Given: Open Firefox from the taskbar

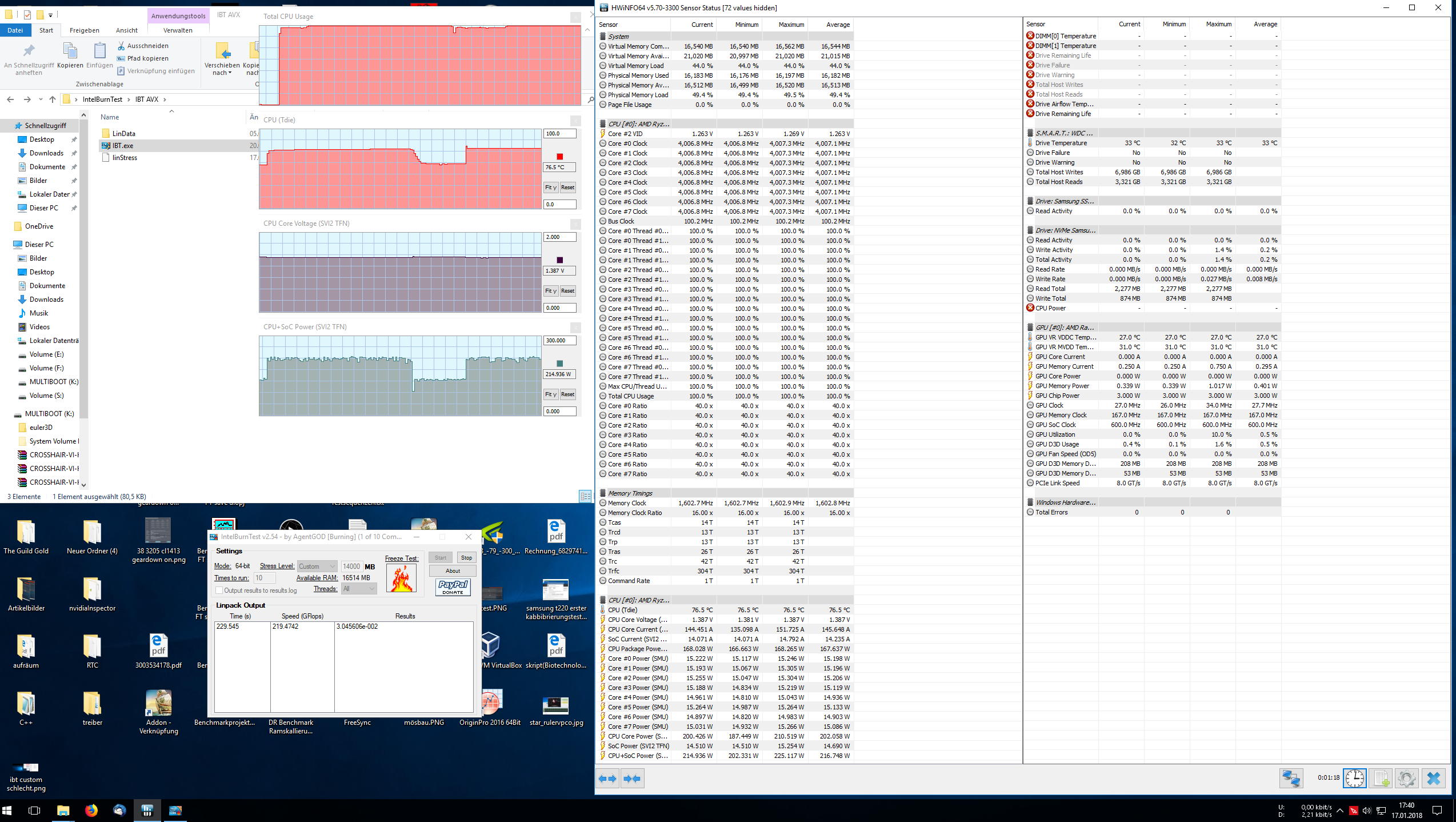Looking at the screenshot, I should (91, 811).
